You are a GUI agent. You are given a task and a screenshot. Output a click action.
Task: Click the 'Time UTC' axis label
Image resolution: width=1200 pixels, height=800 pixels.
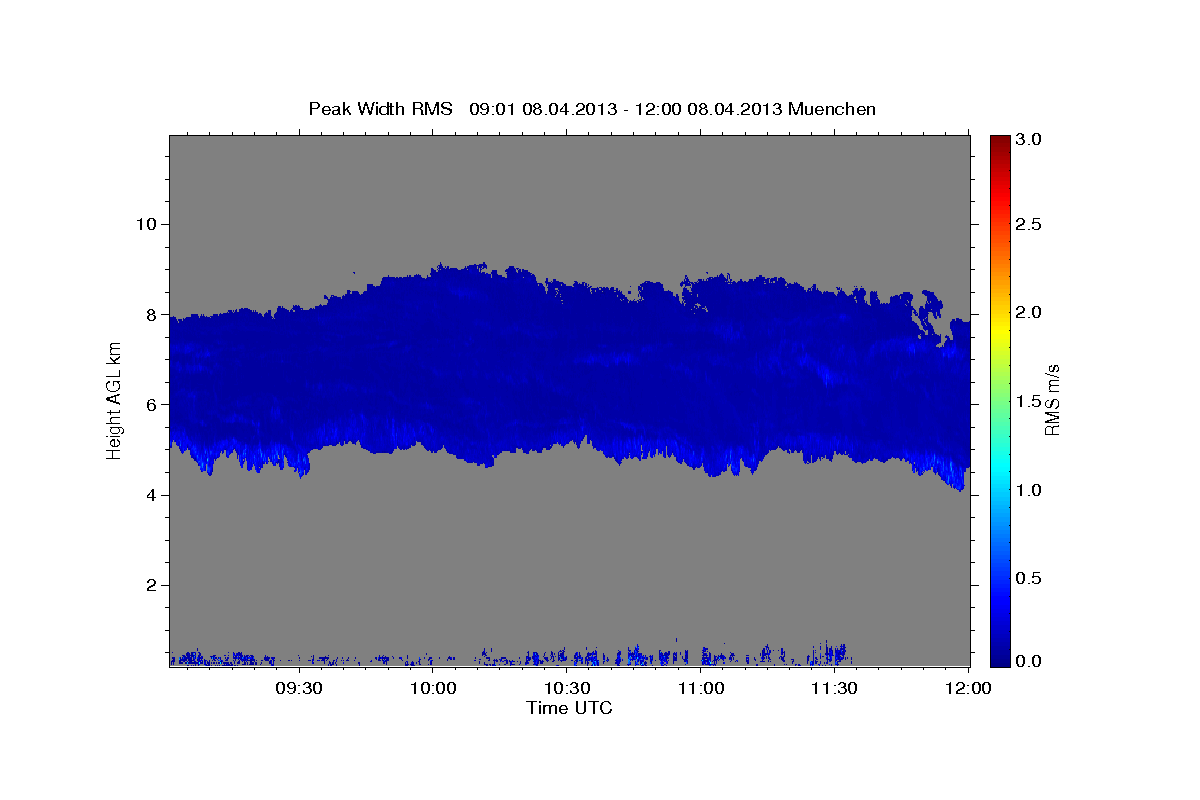(x=569, y=708)
